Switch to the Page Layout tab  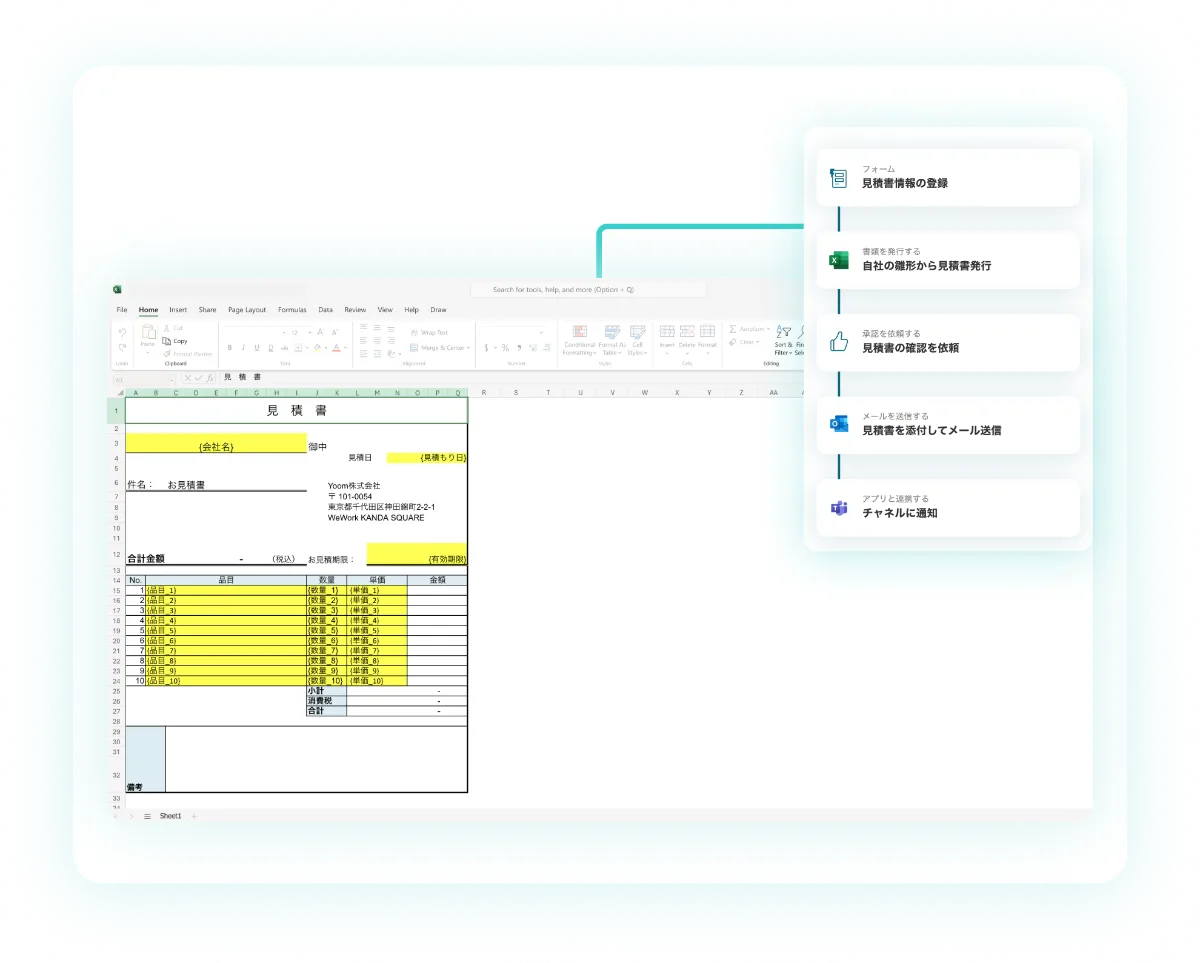247,310
